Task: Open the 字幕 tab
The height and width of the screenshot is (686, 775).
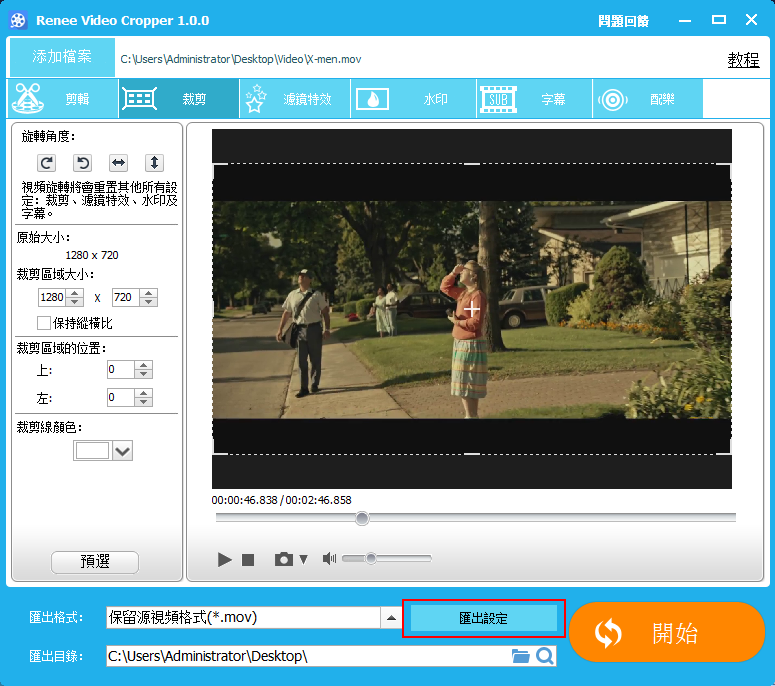Action: pyautogui.click(x=534, y=99)
